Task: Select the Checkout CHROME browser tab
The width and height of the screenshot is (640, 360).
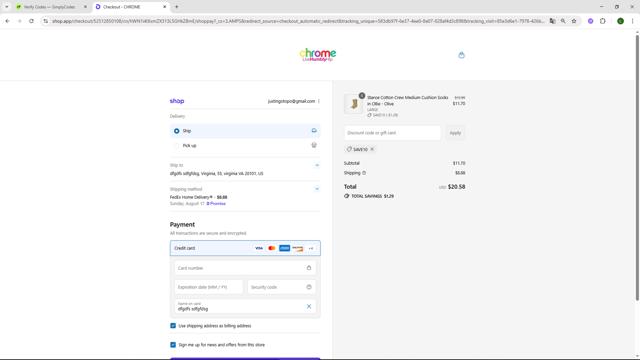Action: point(131,7)
